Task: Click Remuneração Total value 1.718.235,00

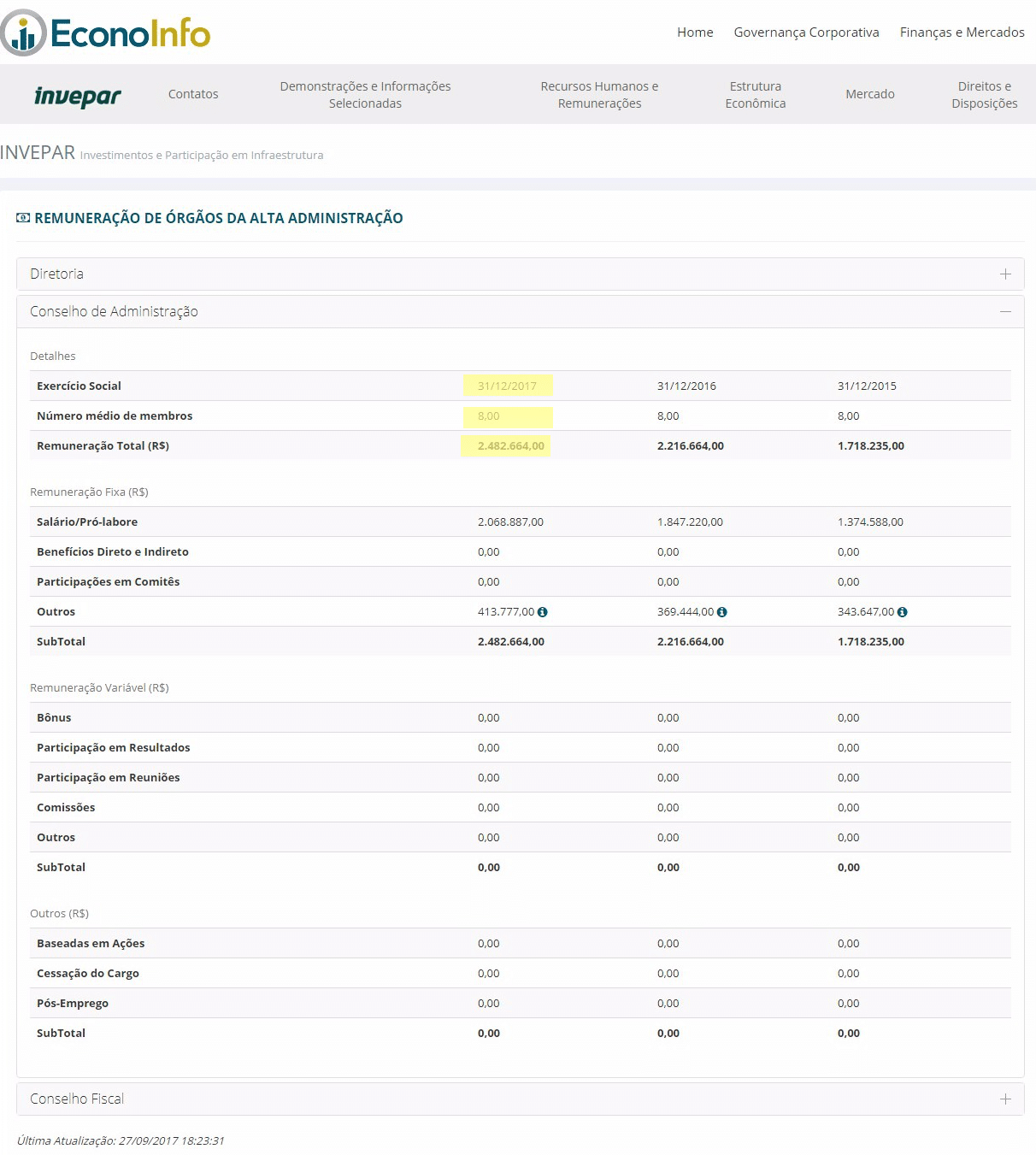Action: click(870, 446)
